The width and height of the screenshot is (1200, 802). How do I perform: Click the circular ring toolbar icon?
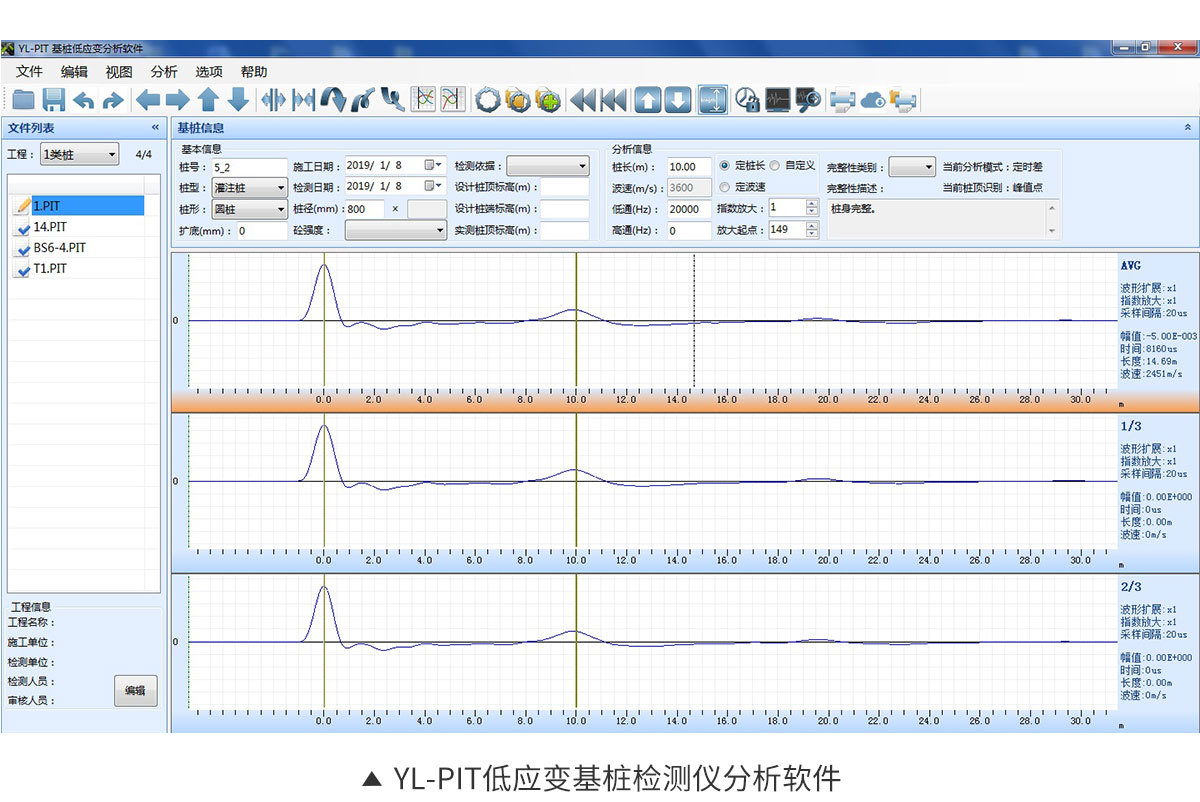(487, 99)
